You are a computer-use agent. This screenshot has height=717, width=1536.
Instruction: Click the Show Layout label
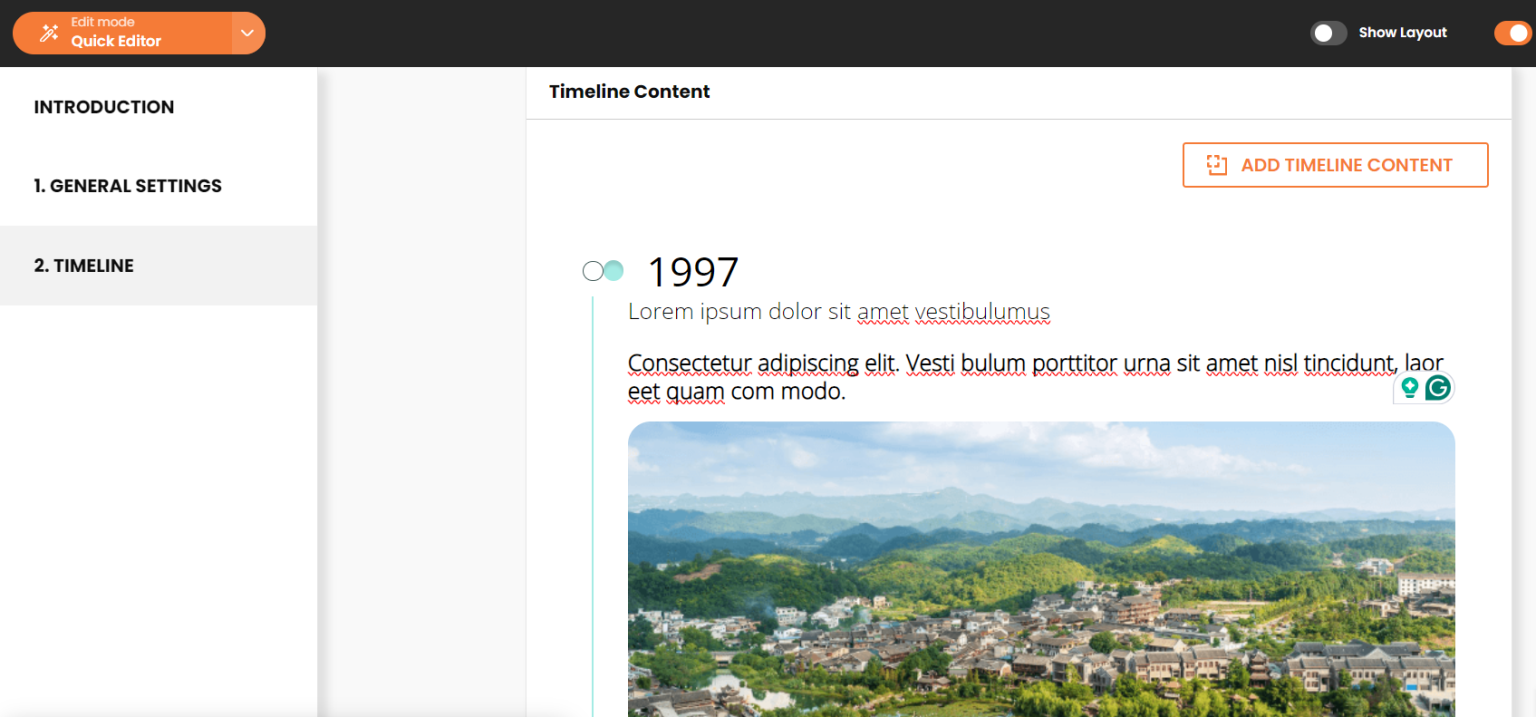pyautogui.click(x=1402, y=33)
